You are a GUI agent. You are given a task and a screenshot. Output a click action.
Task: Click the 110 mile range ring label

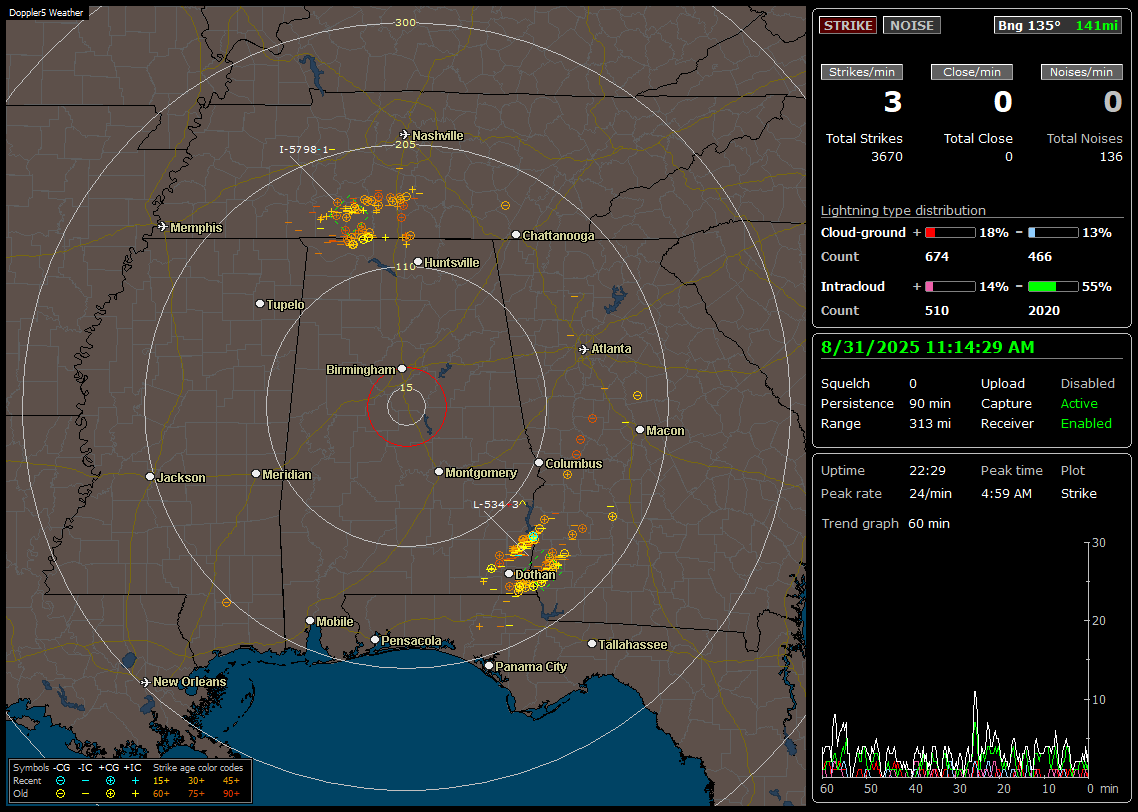click(x=405, y=266)
